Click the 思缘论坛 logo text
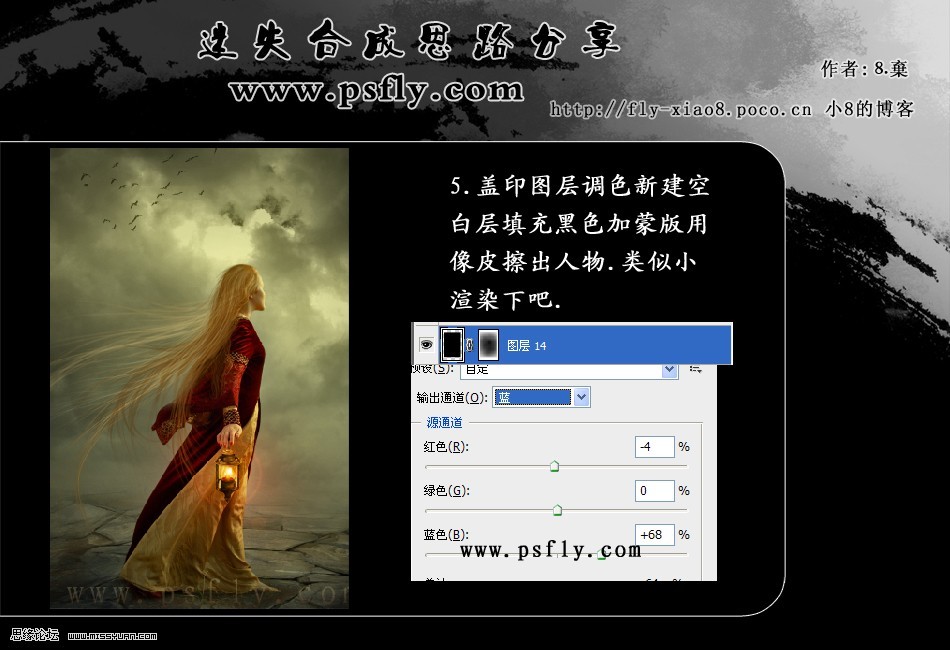This screenshot has width=950, height=650. pyautogui.click(x=35, y=635)
